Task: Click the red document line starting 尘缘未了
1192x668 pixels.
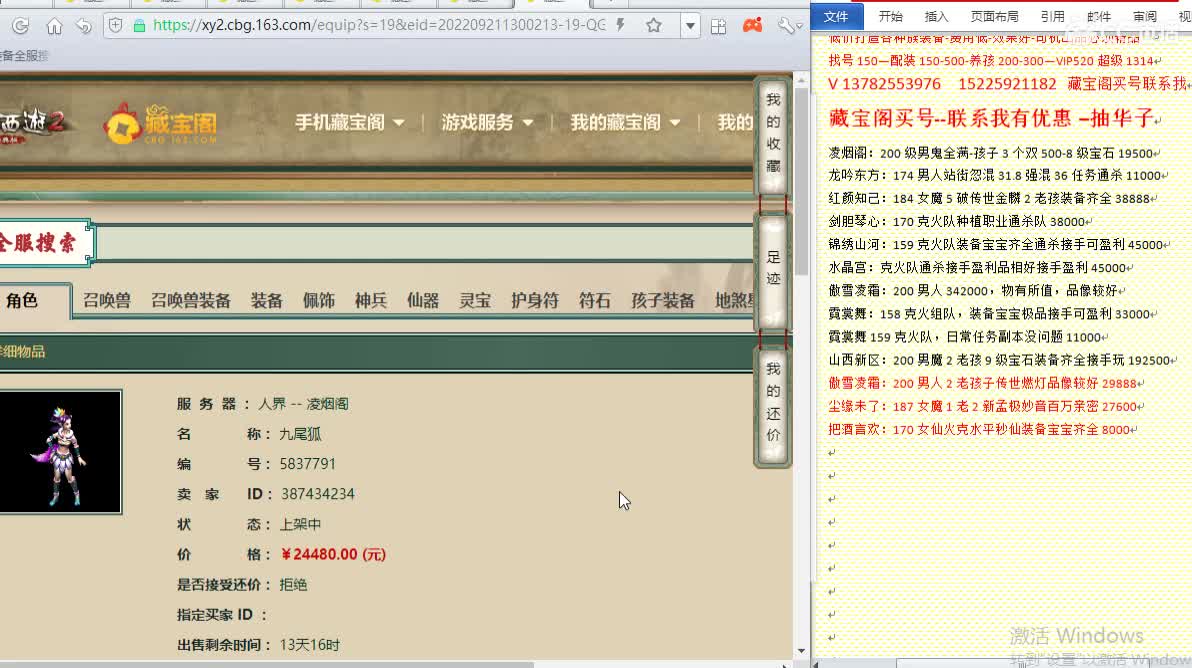Action: [984, 407]
